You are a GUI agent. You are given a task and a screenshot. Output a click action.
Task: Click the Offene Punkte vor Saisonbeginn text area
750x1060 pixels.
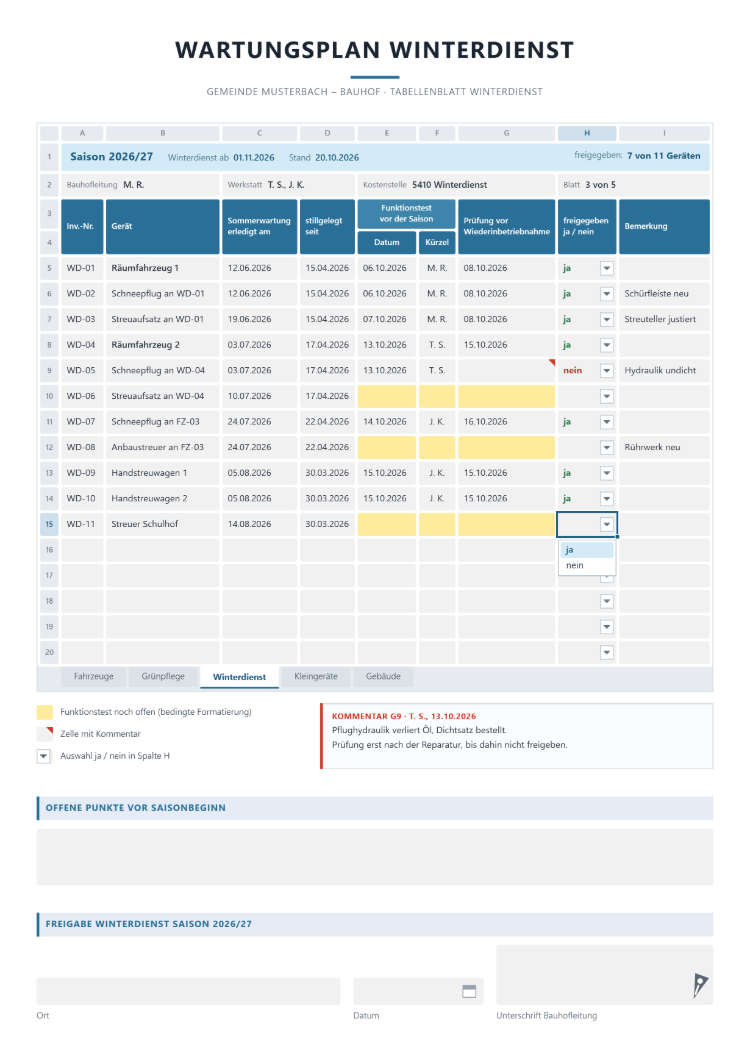coord(375,857)
